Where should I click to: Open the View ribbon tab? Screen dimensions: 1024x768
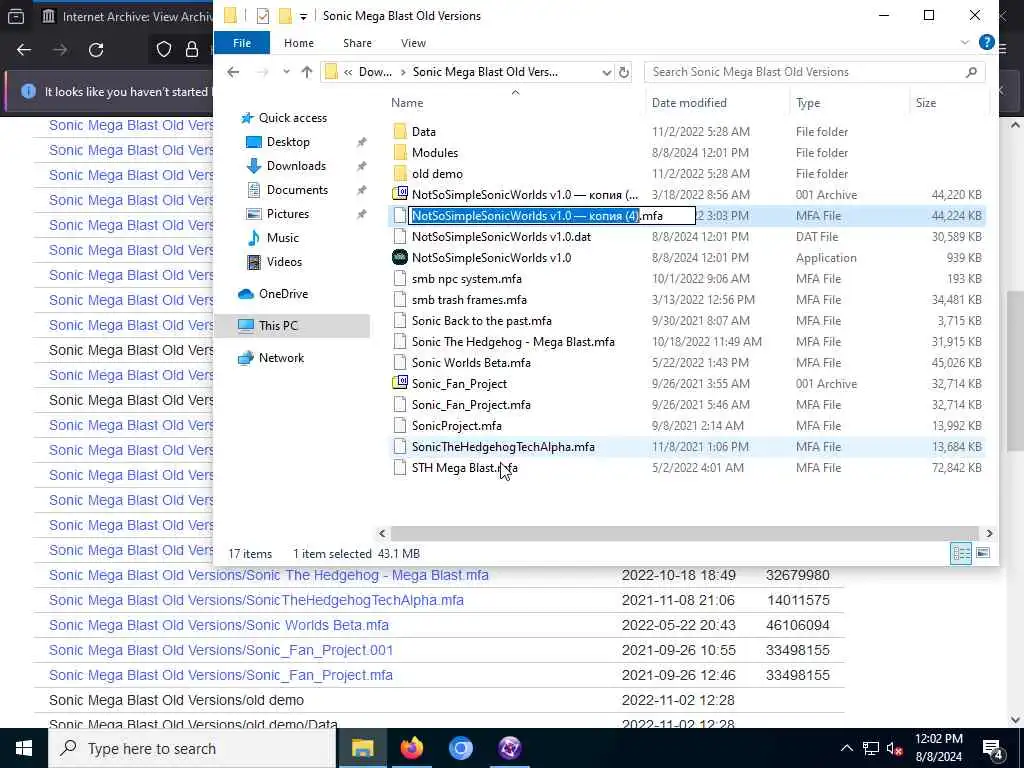pyautogui.click(x=413, y=42)
